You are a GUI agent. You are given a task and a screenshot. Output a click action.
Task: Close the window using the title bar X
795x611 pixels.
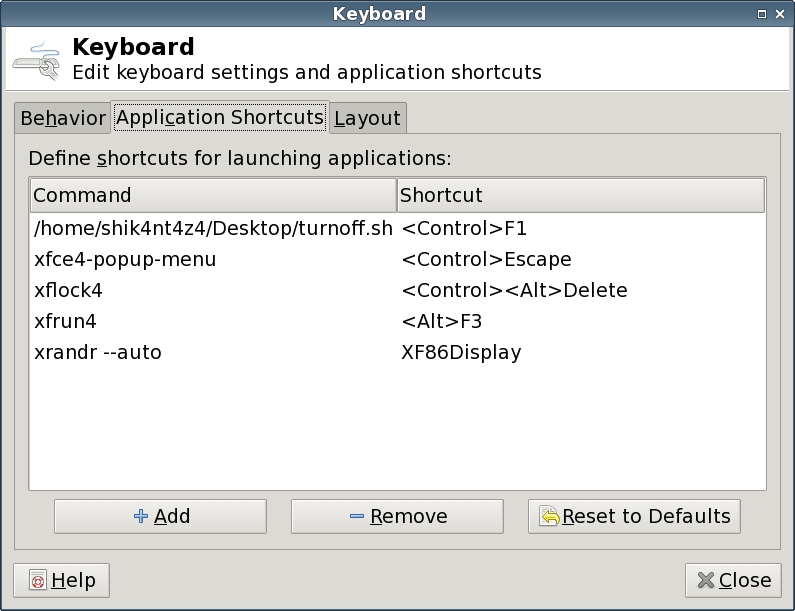coord(781,13)
